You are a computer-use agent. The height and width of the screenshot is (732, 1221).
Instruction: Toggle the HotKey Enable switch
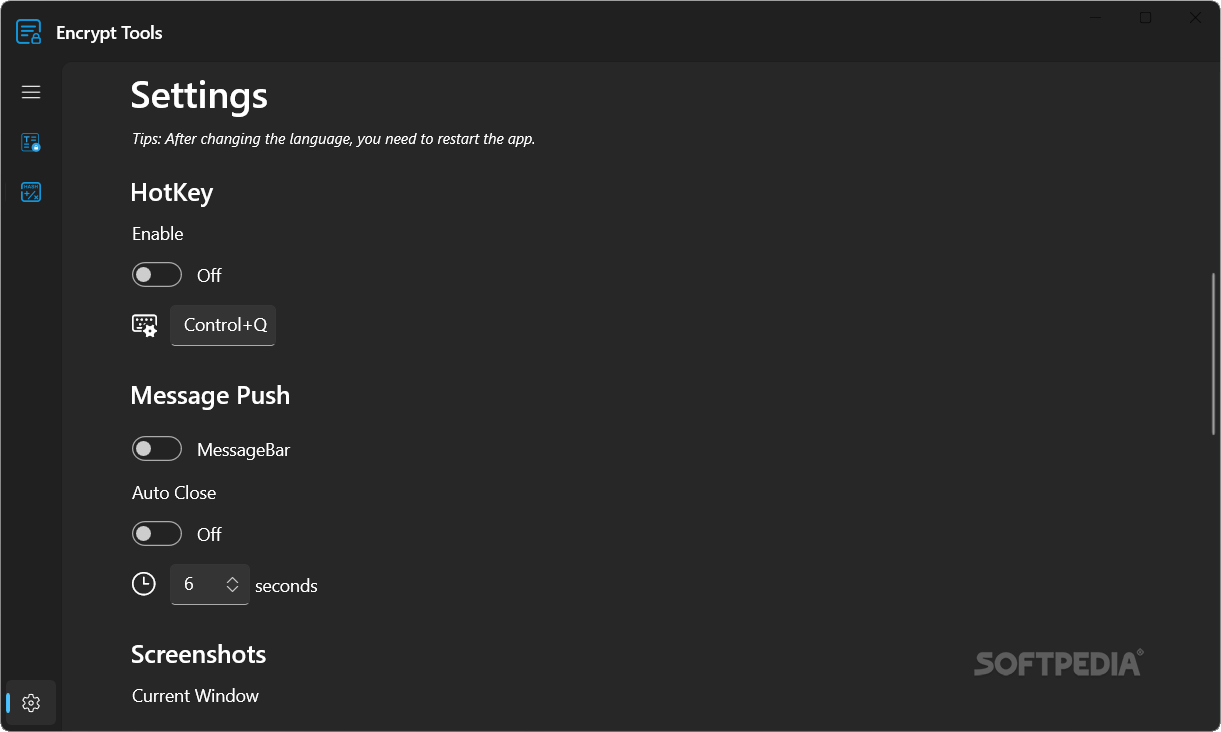click(157, 275)
